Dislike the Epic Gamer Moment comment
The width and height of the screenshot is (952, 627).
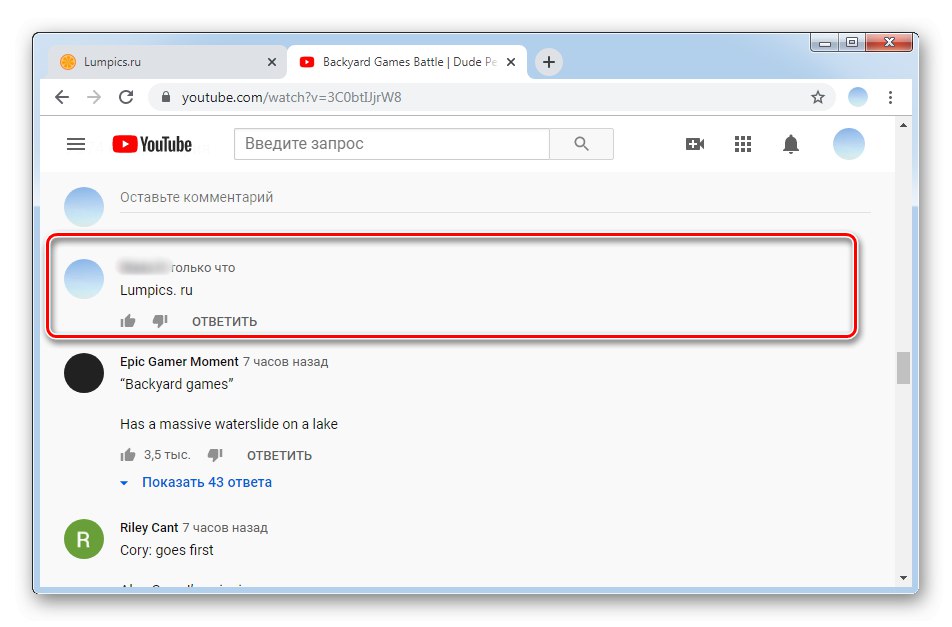[214, 454]
